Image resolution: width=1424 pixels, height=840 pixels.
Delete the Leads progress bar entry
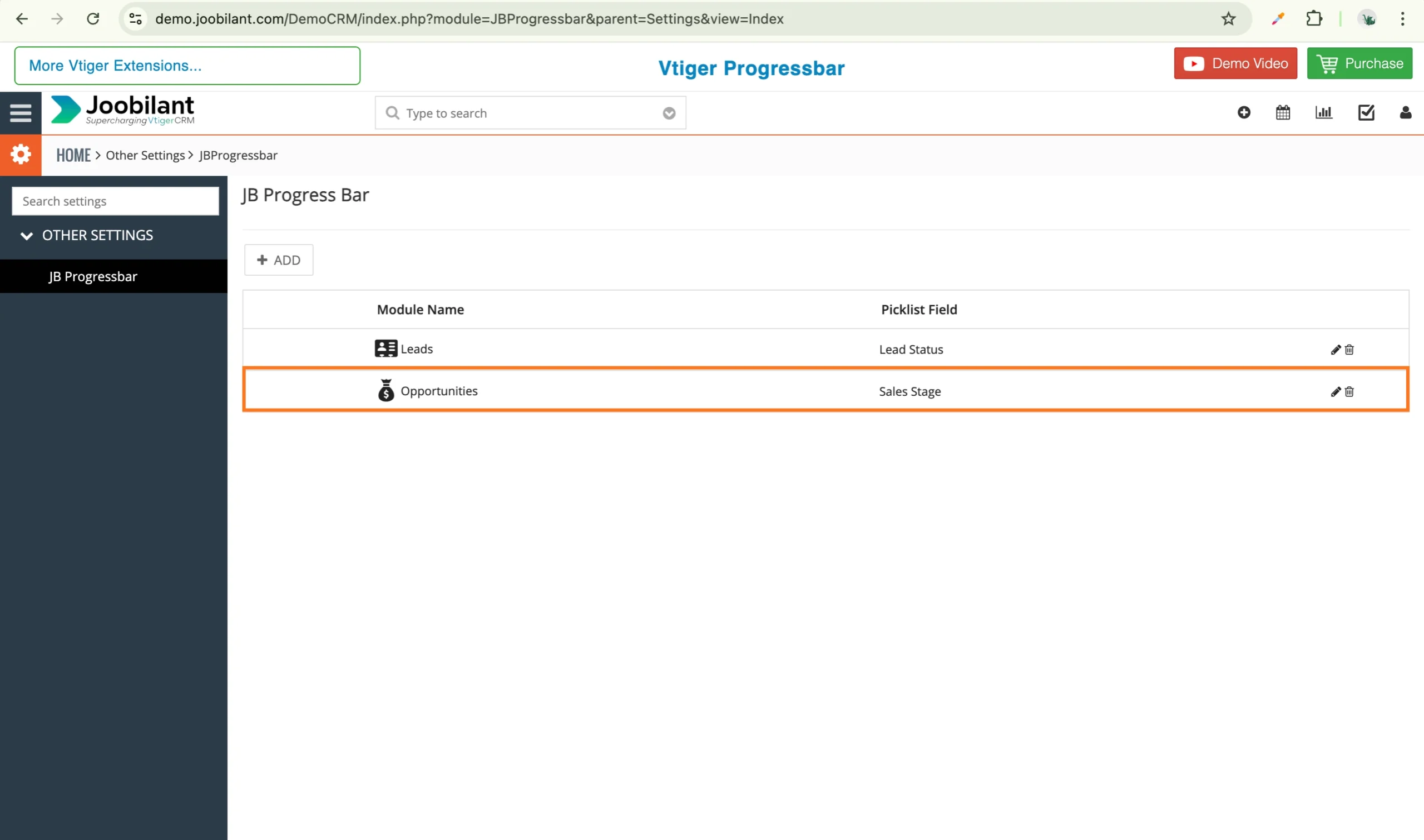[1349, 350]
